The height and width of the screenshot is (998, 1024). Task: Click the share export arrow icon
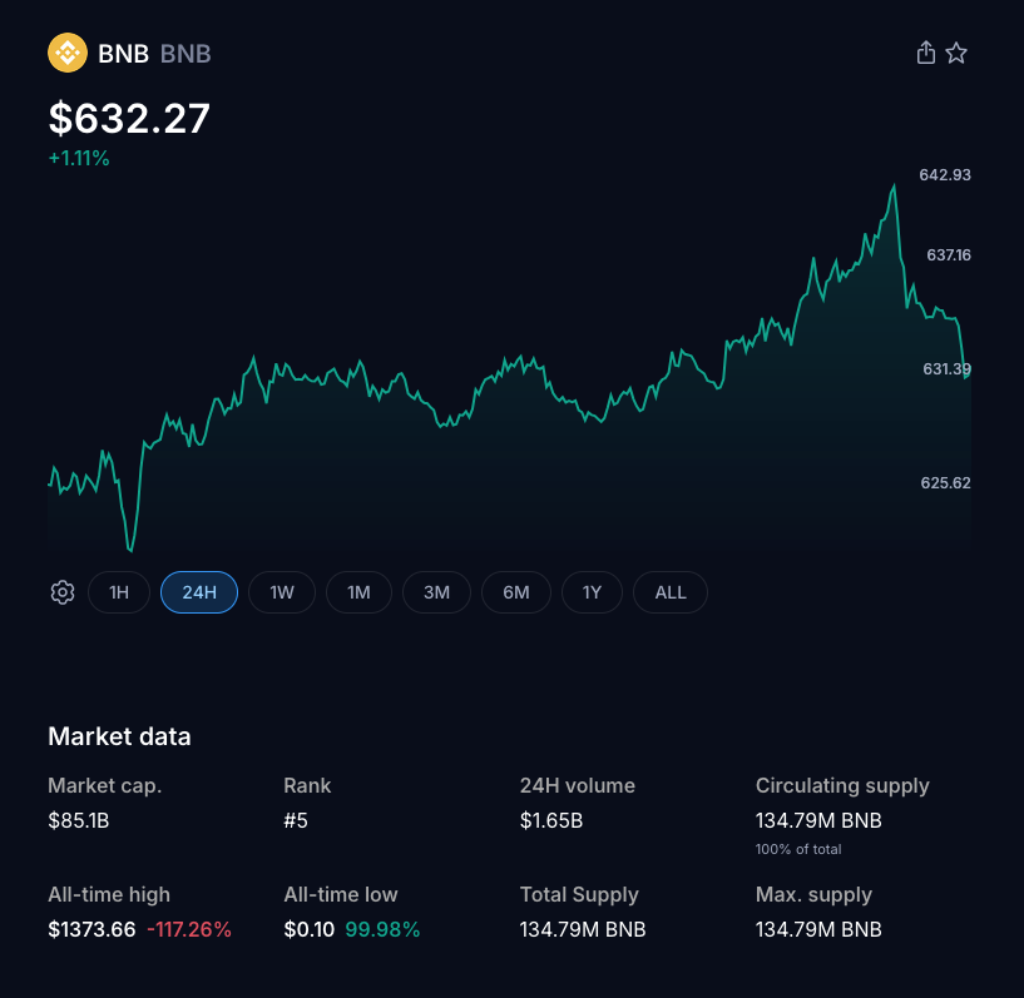pos(925,52)
